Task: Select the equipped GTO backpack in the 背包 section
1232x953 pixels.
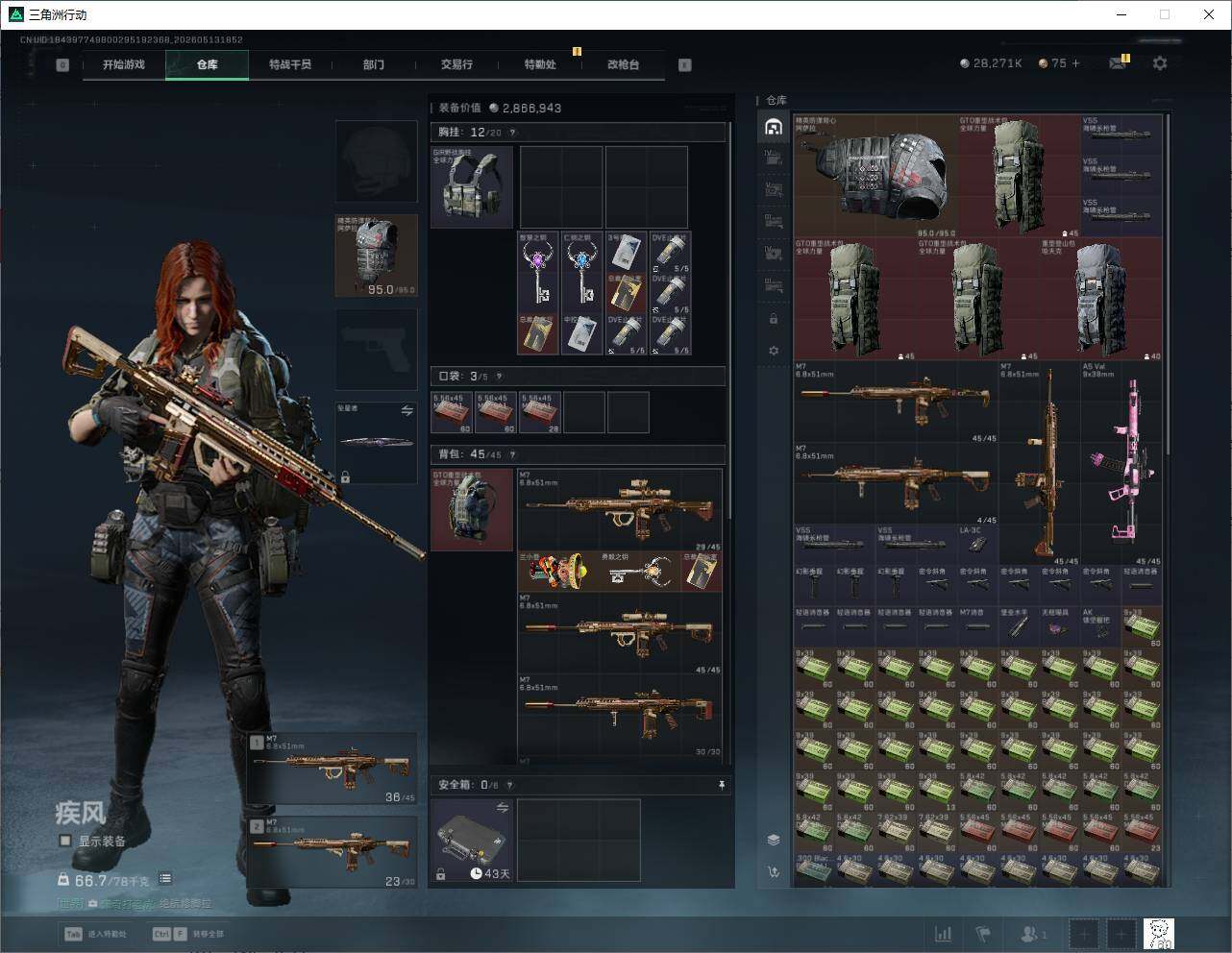Action: [x=472, y=510]
